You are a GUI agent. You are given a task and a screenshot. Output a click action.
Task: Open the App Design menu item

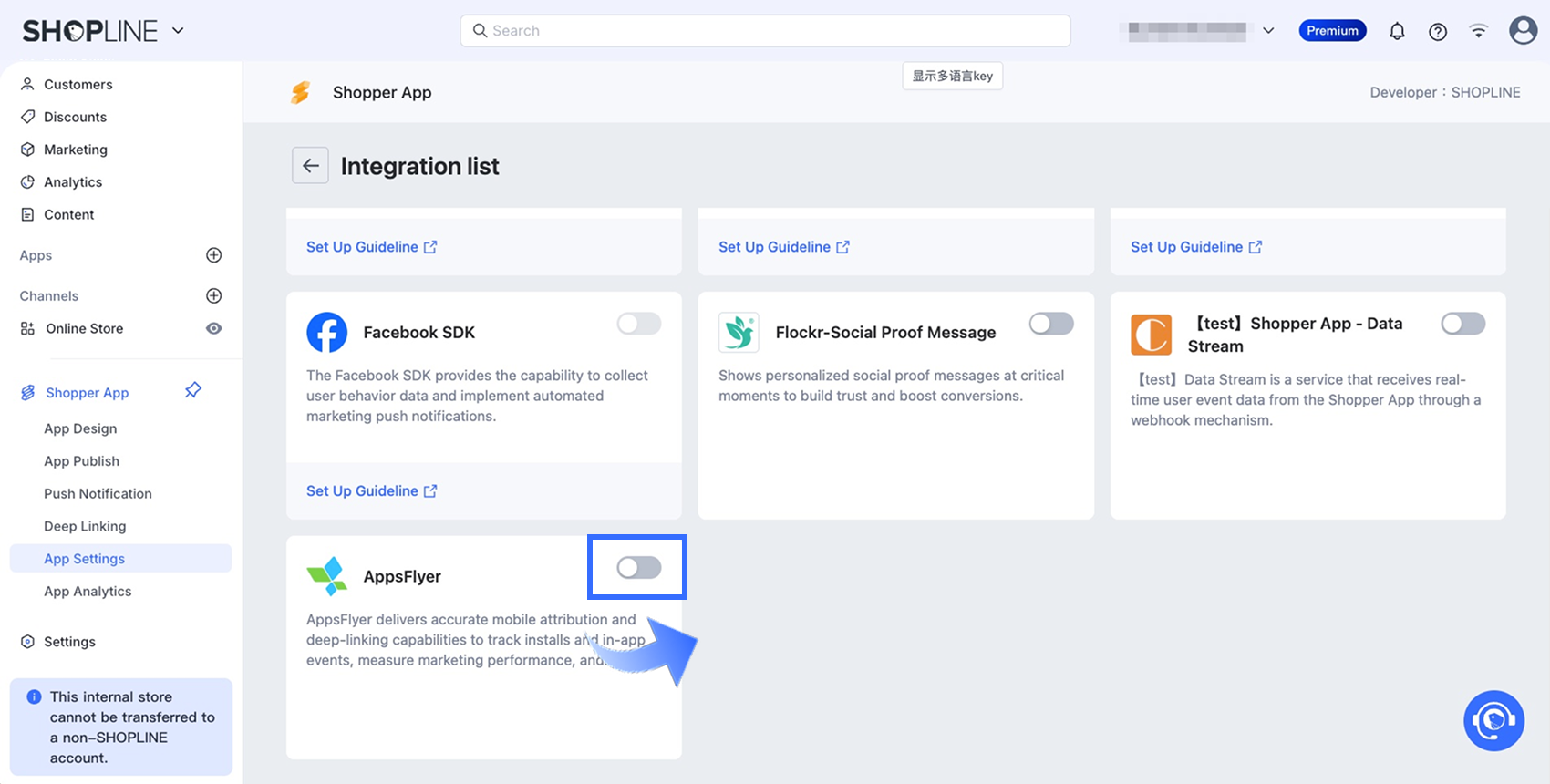click(x=80, y=428)
